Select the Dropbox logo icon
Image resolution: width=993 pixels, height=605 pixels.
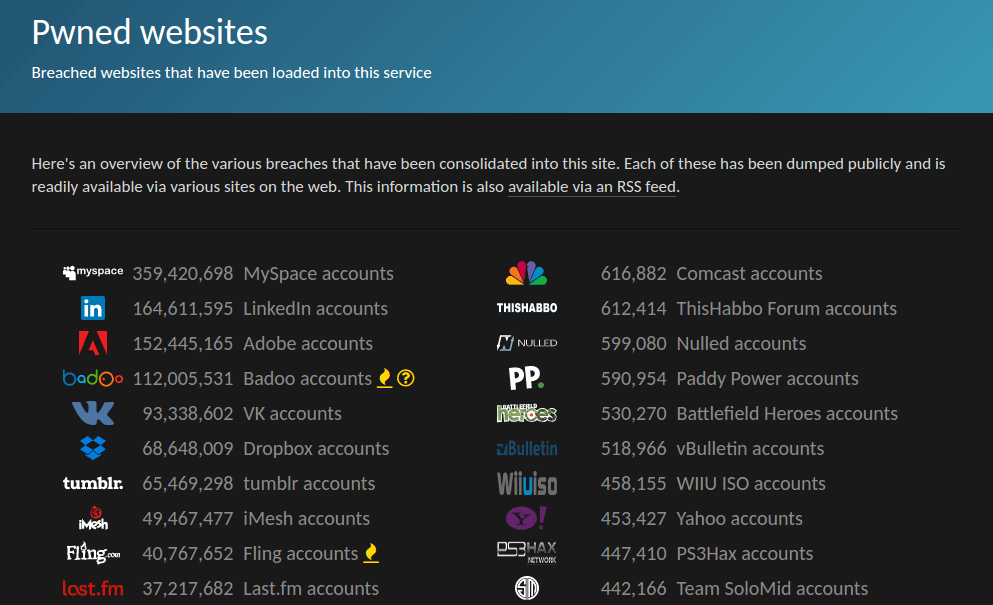93,448
